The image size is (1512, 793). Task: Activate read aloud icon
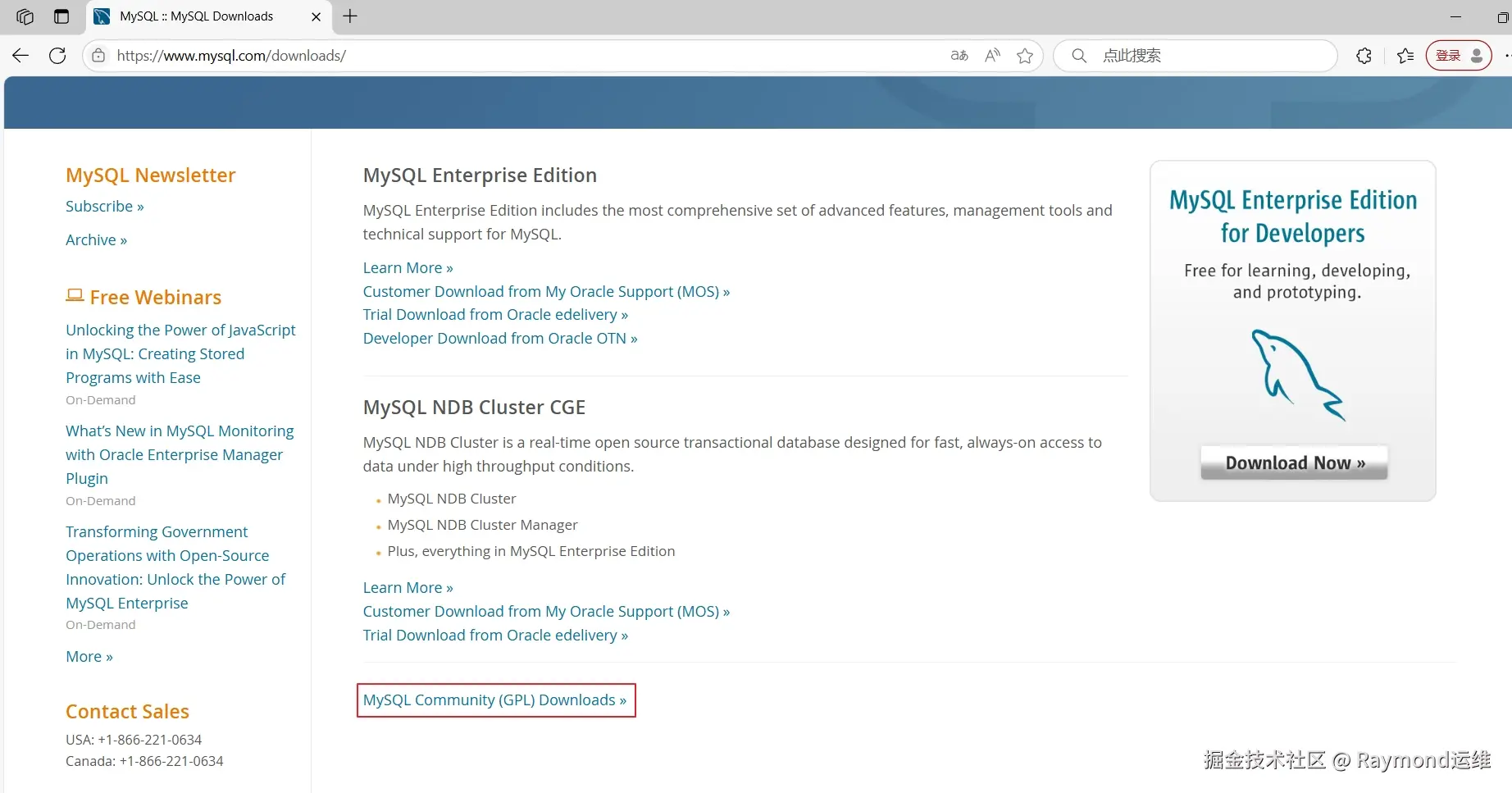pos(992,56)
